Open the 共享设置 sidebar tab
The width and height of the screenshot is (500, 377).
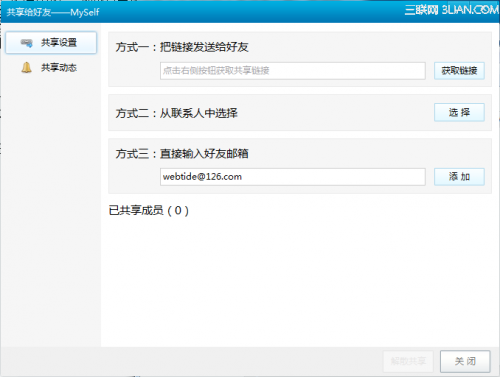(51, 43)
